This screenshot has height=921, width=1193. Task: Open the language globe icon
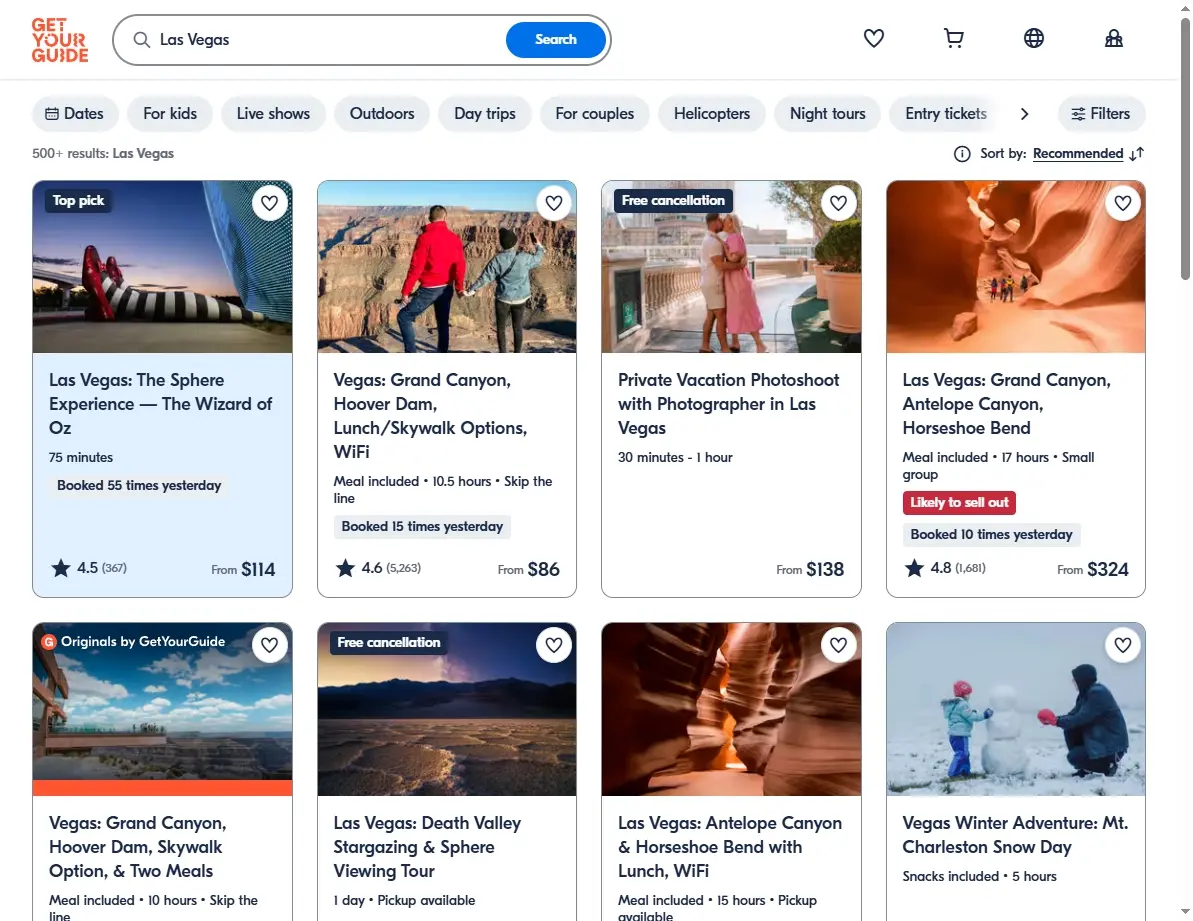pyautogui.click(x=1033, y=38)
